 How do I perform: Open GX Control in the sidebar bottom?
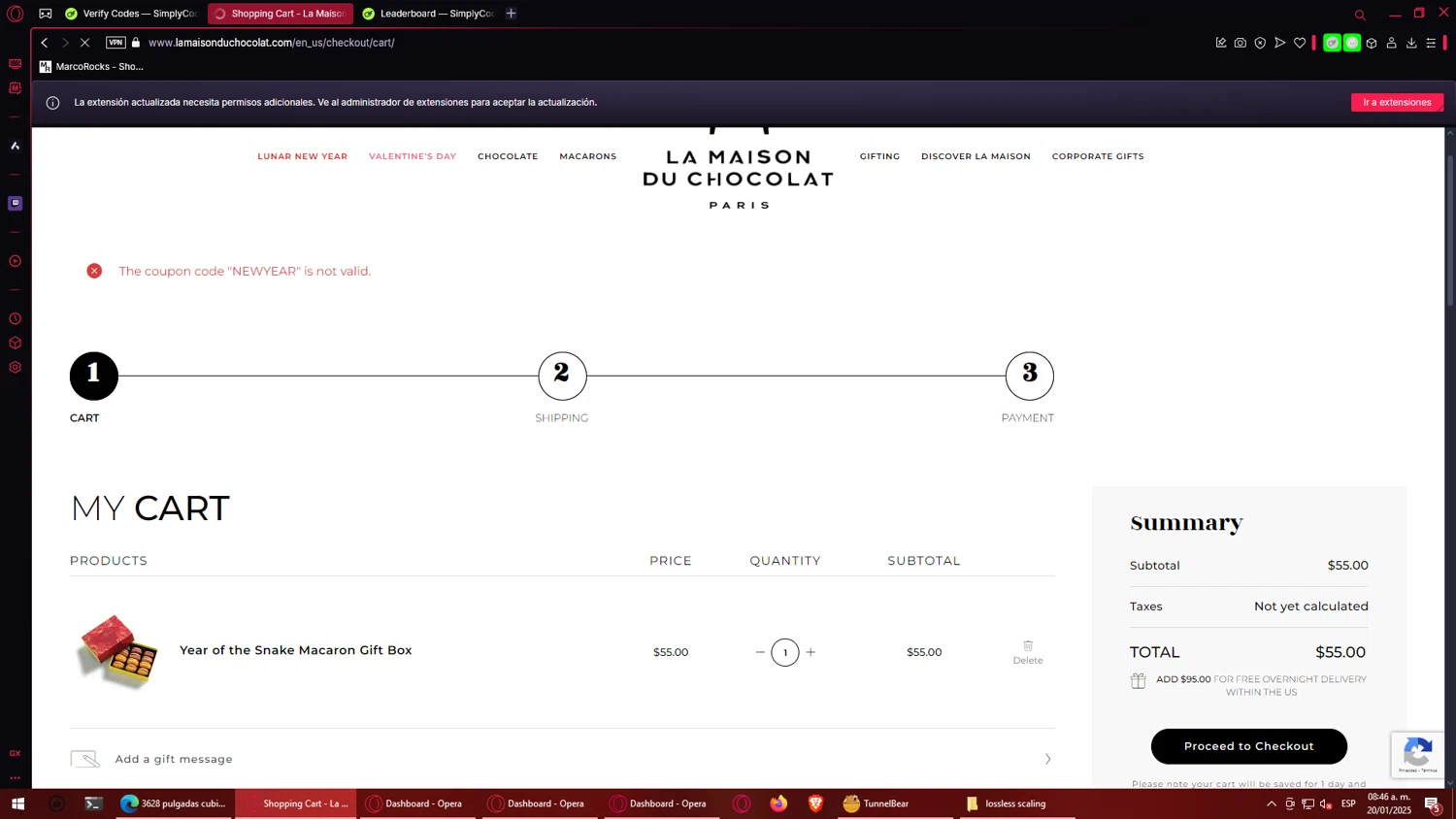coord(15,753)
